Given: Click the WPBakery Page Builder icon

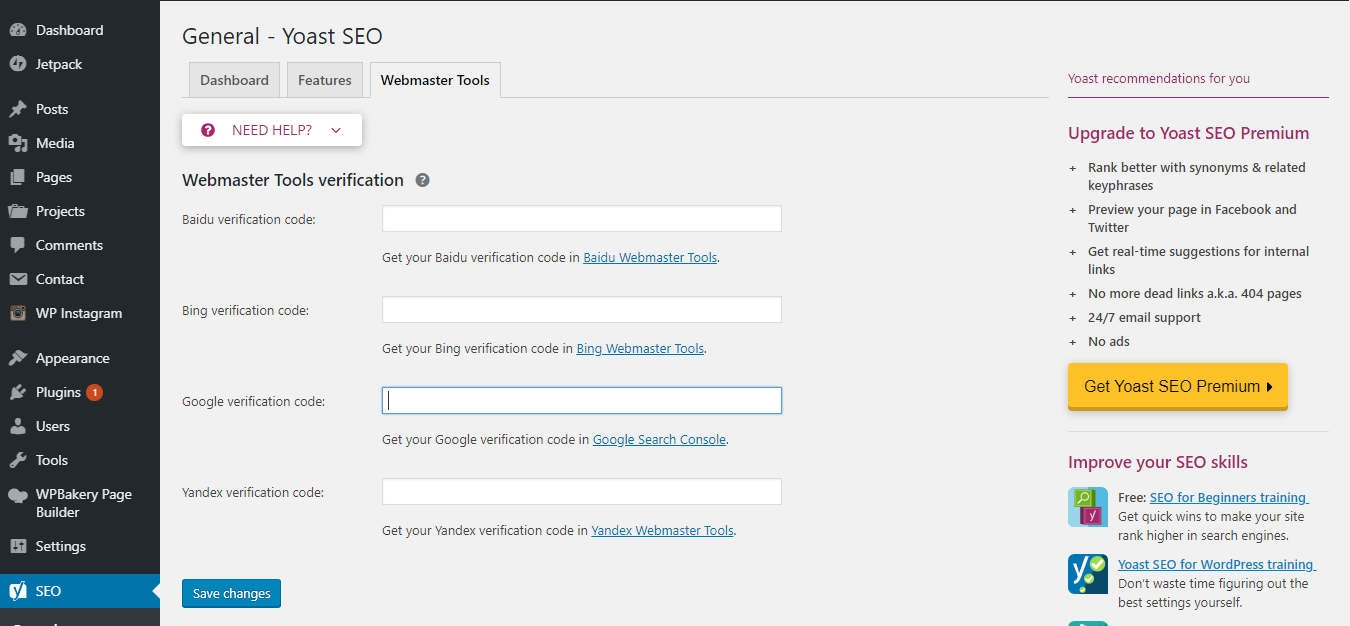Looking at the screenshot, I should [x=18, y=494].
